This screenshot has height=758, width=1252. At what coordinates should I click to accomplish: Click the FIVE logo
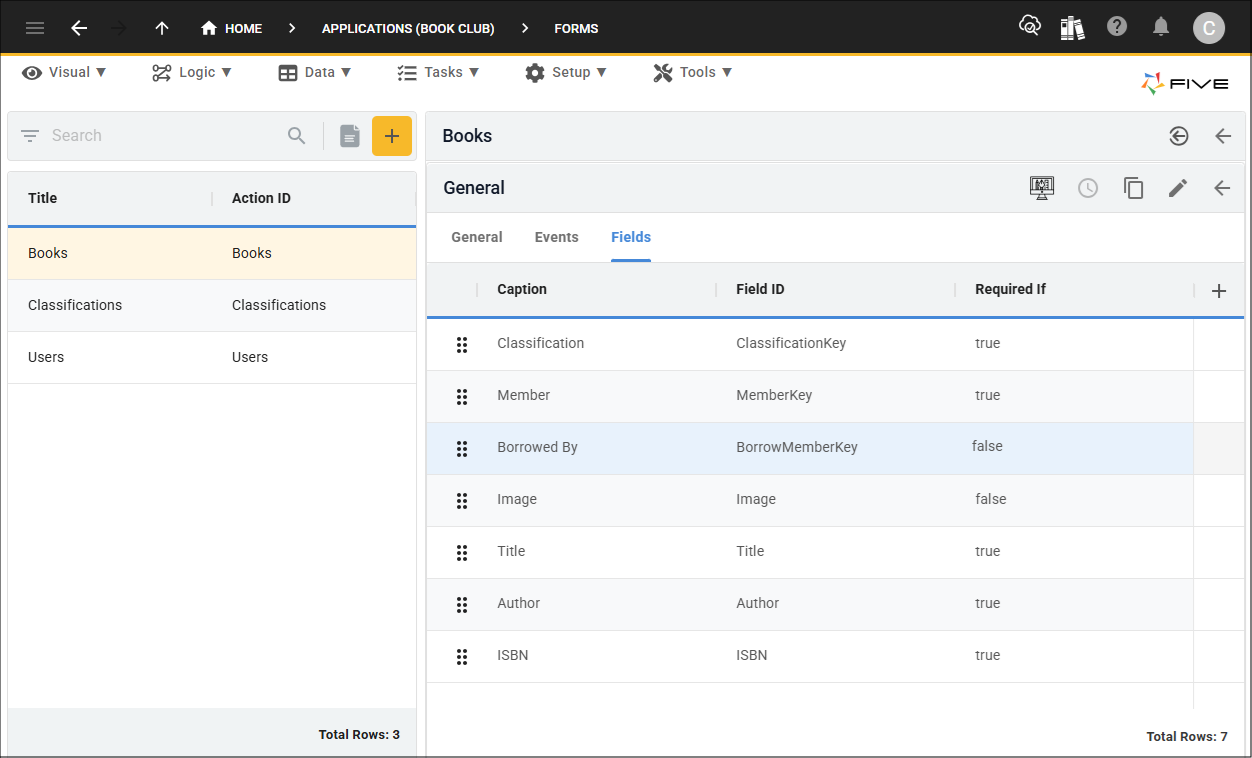click(1185, 84)
